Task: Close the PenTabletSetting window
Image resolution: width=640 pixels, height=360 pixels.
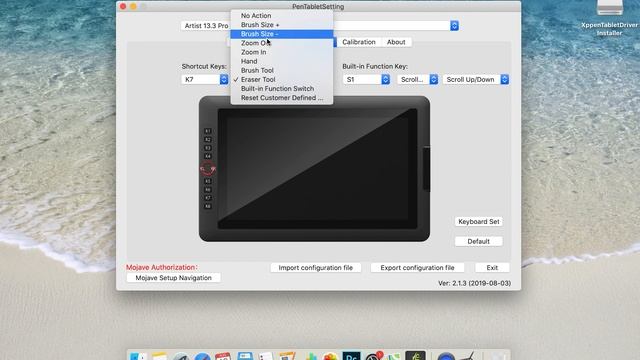Action: 123,7
